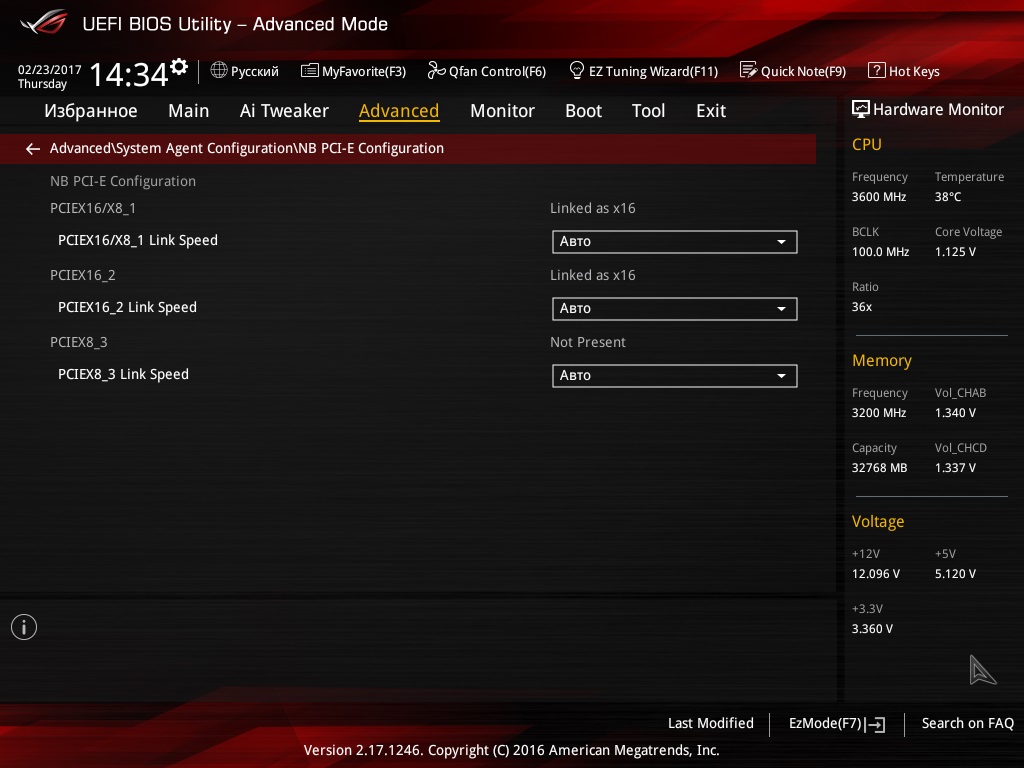Select PCIEX8_3 Link Speed label
Image resolution: width=1024 pixels, height=768 pixels.
[x=123, y=374]
